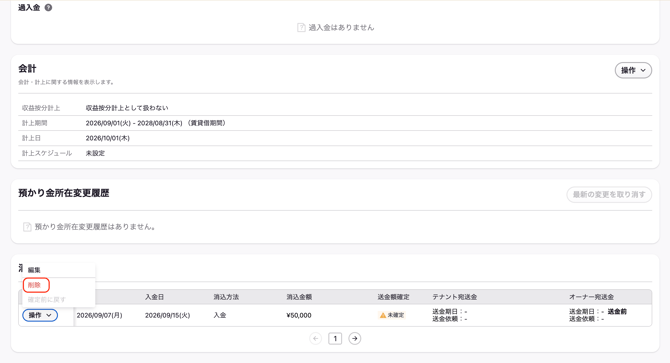670x363 pixels.
Task: Click the 入金 cell in the table row
Action: [x=220, y=315]
